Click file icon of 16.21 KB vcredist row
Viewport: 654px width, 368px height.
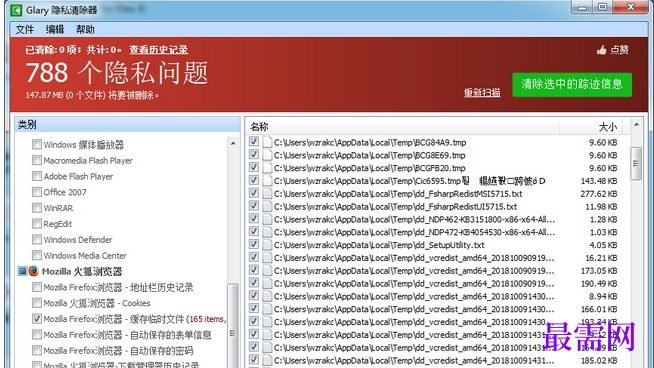[267, 257]
